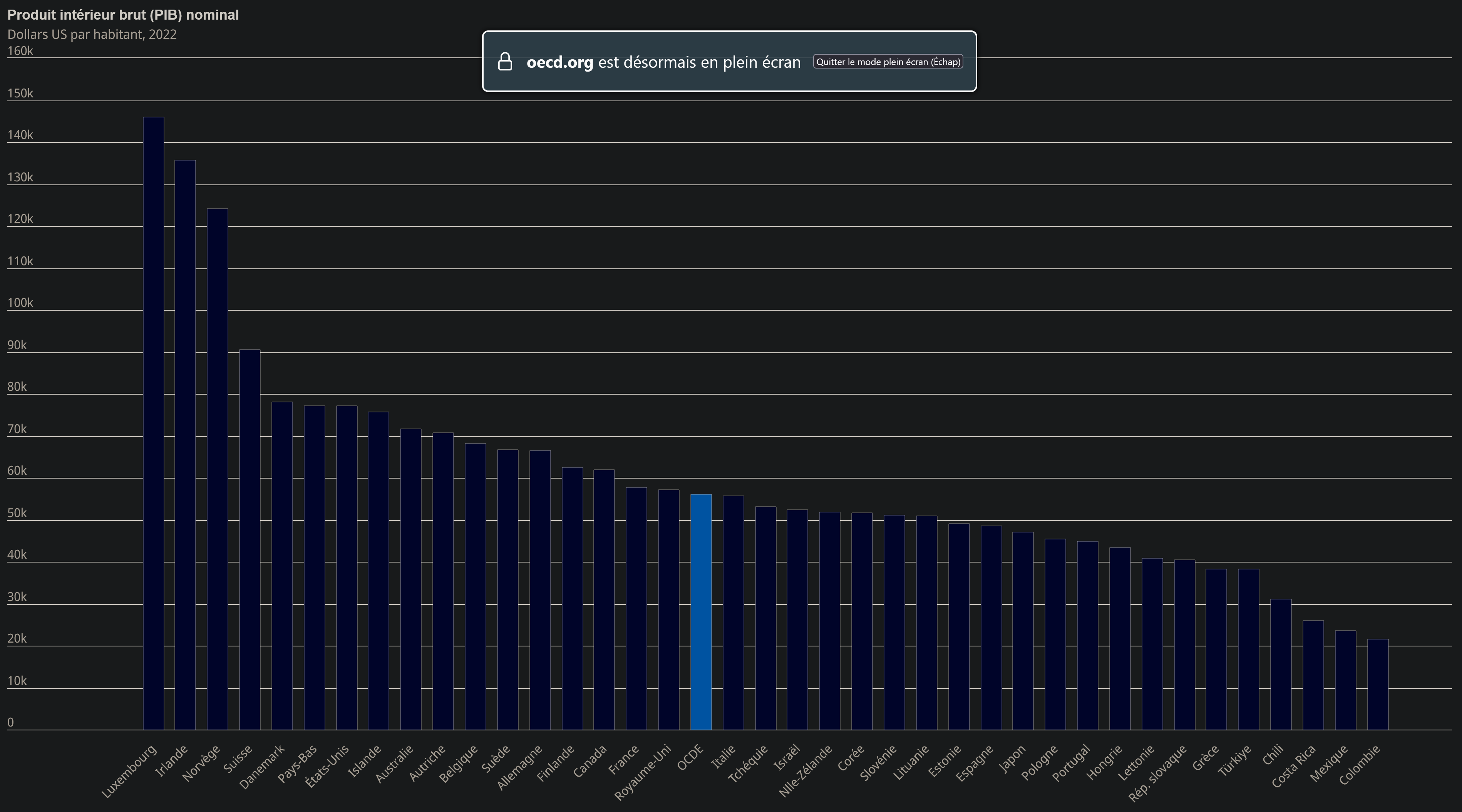The width and height of the screenshot is (1462, 812).
Task: Select the États-Unis bar
Action: click(347, 568)
